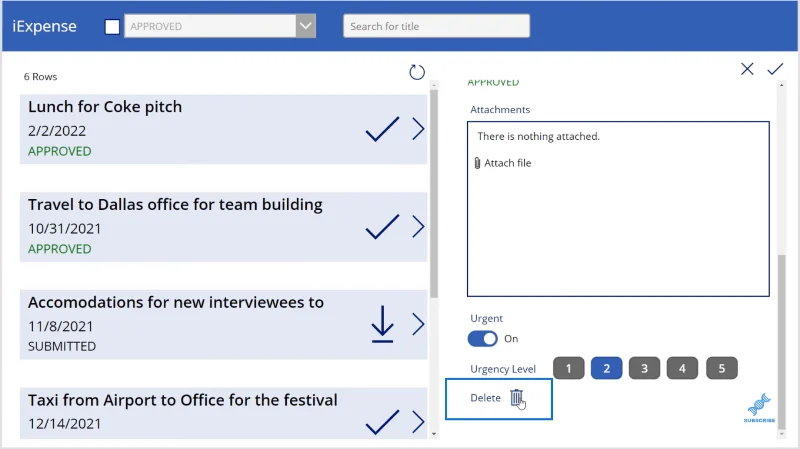Click the 10/31/2021 date text
Viewport: 800px width, 449px height.
(x=64, y=229)
